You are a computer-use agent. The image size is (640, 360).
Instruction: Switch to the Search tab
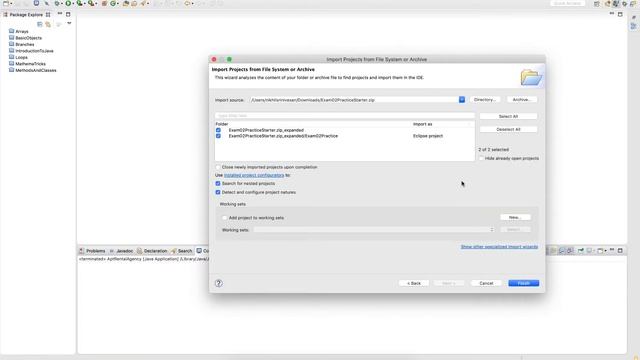click(182, 251)
